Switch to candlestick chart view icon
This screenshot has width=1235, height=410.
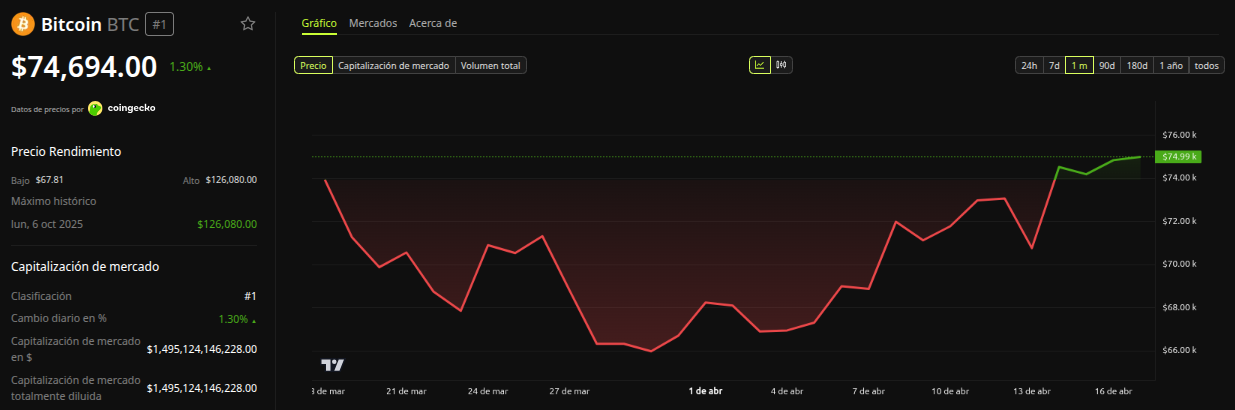[x=781, y=65]
